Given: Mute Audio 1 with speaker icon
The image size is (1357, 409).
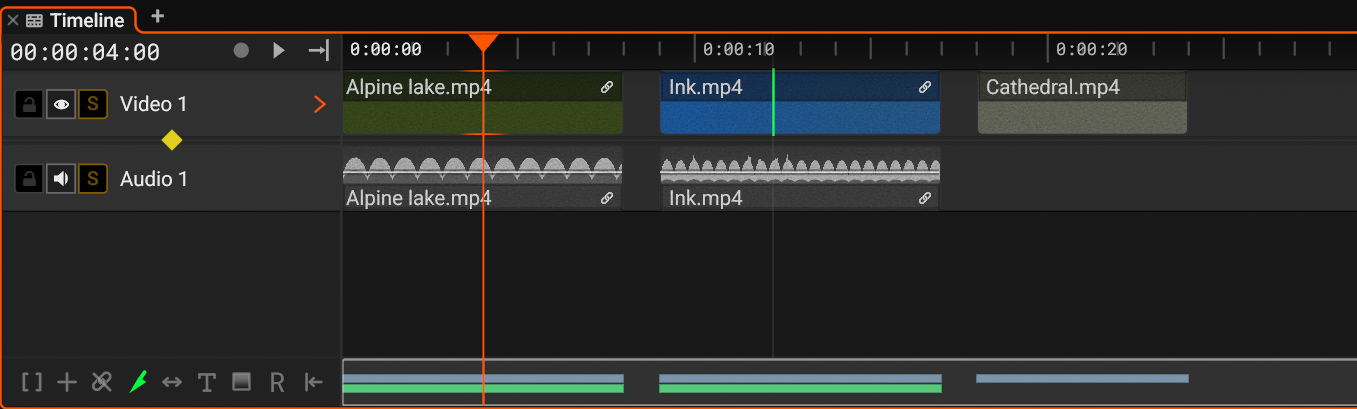Looking at the screenshot, I should point(61,179).
